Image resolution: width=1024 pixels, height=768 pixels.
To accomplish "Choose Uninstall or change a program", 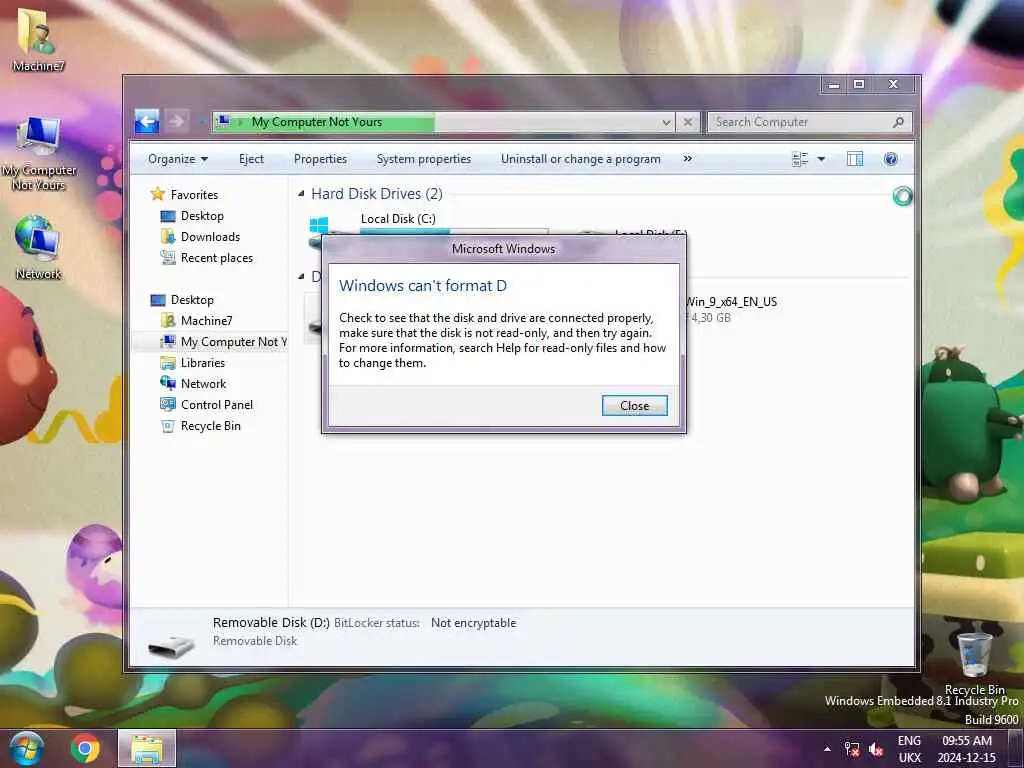I will coord(581,159).
